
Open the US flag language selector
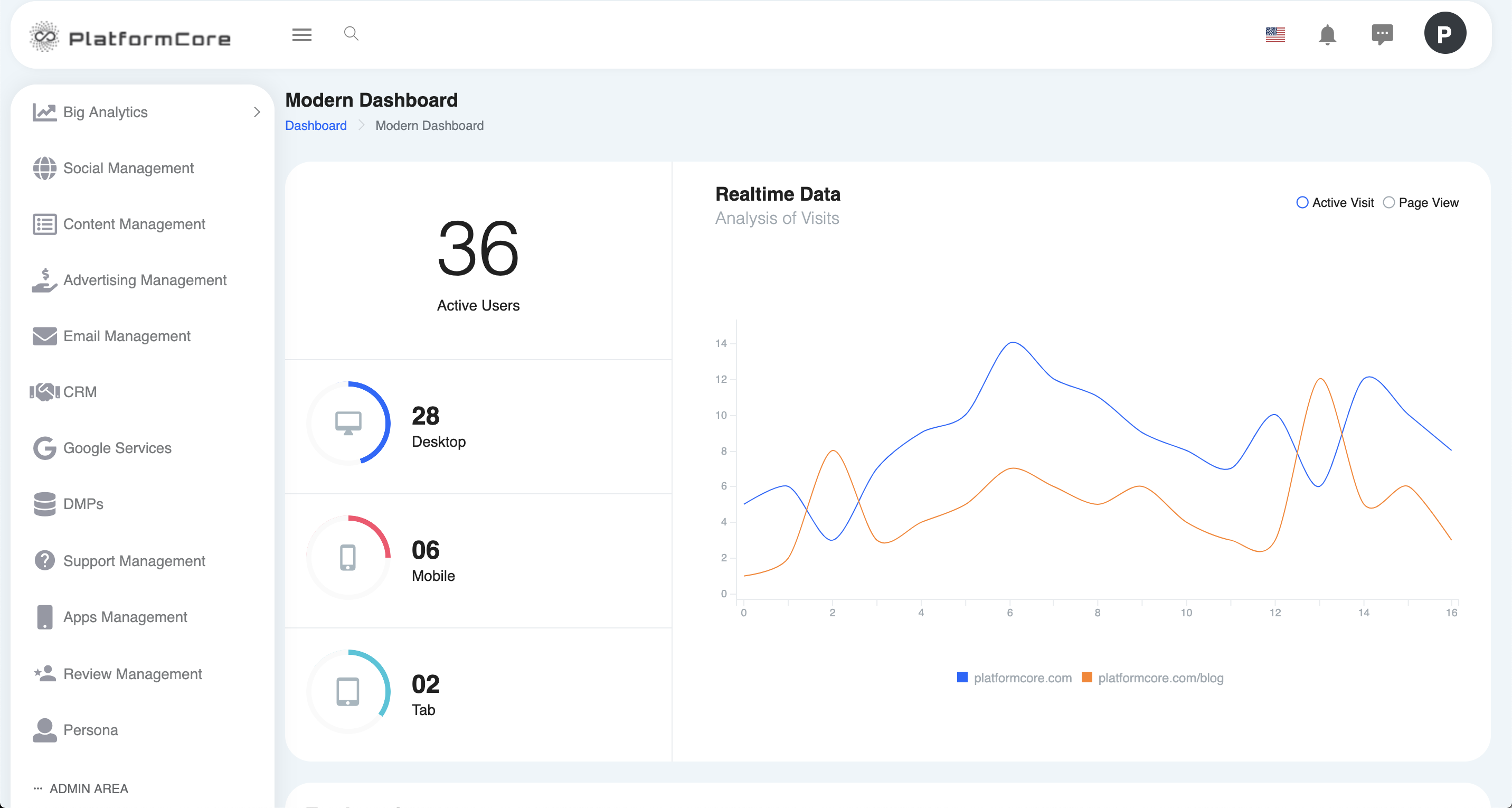1275,35
